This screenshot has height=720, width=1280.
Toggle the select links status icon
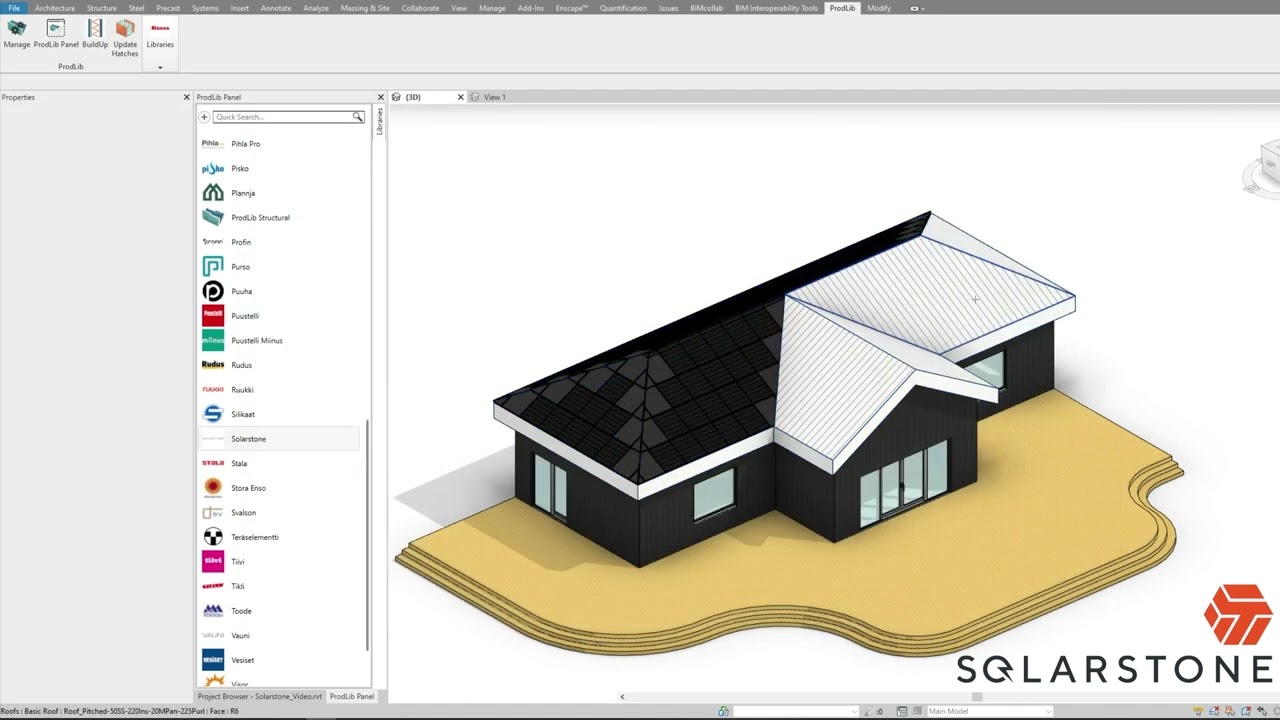(1197, 711)
